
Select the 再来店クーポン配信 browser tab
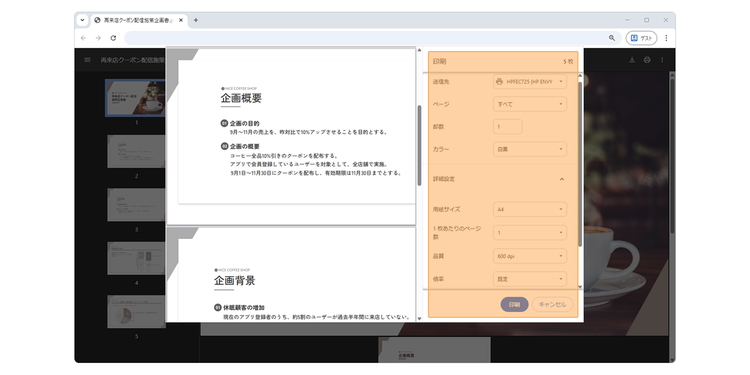[138, 20]
